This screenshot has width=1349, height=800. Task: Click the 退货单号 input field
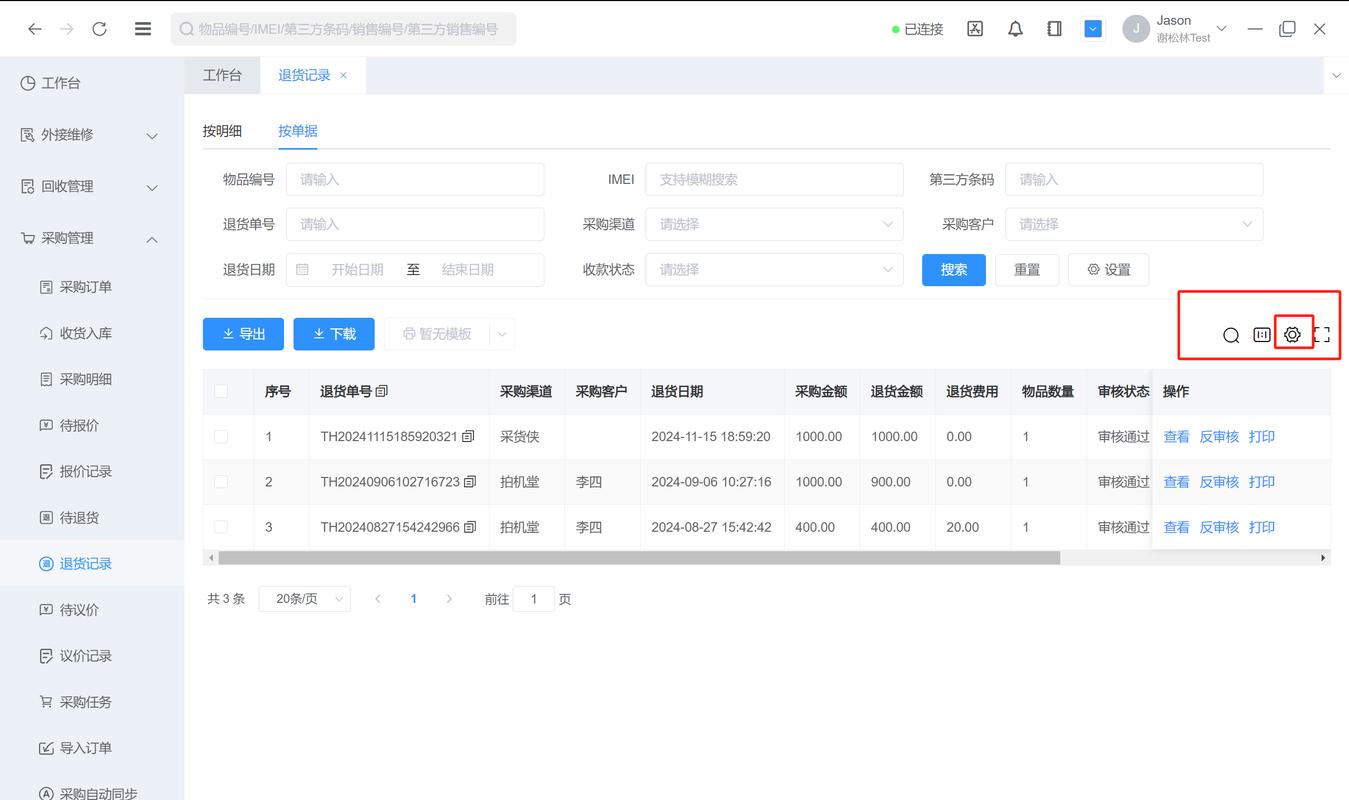[x=415, y=224]
